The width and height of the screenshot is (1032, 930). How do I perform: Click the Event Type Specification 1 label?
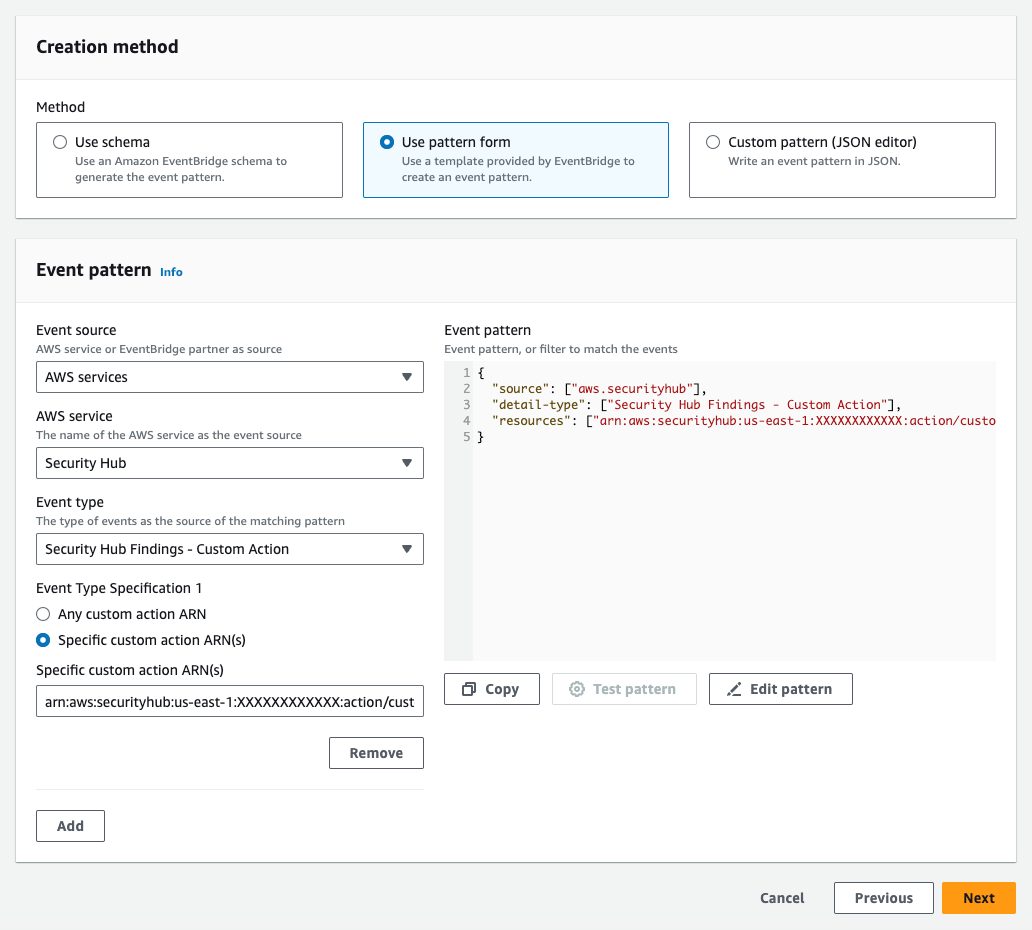click(119, 588)
